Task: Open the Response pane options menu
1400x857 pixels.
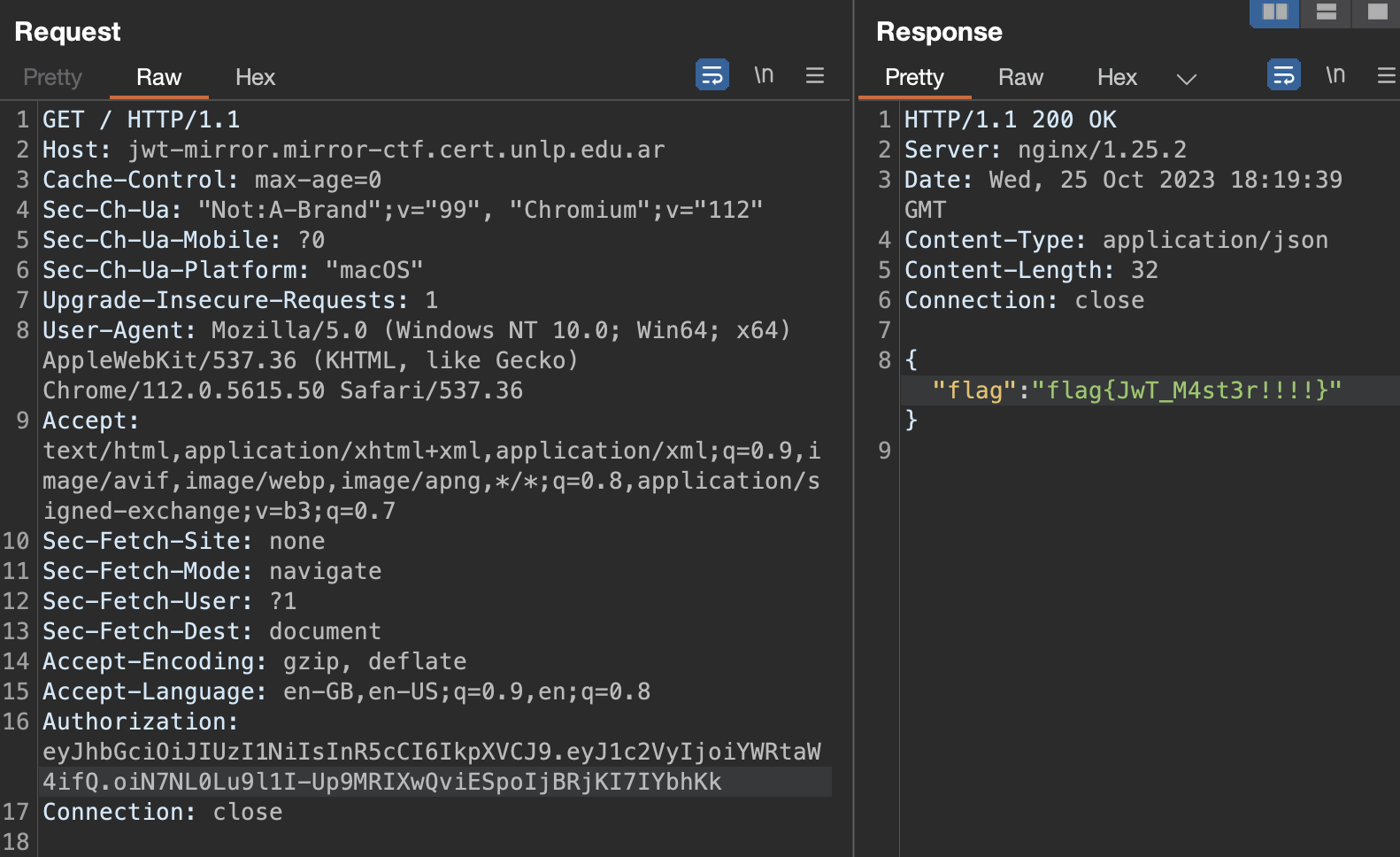Action: click(x=1387, y=75)
